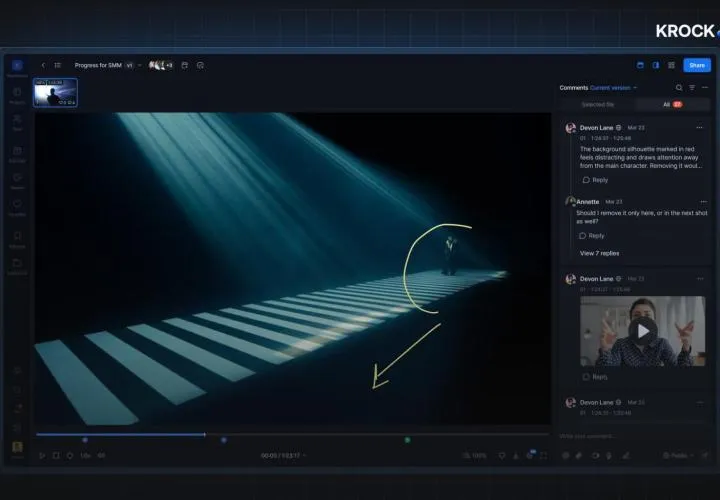Screen dimensions: 720x500
Task: Open Devon Lane's first comment text
Action: pos(639,157)
